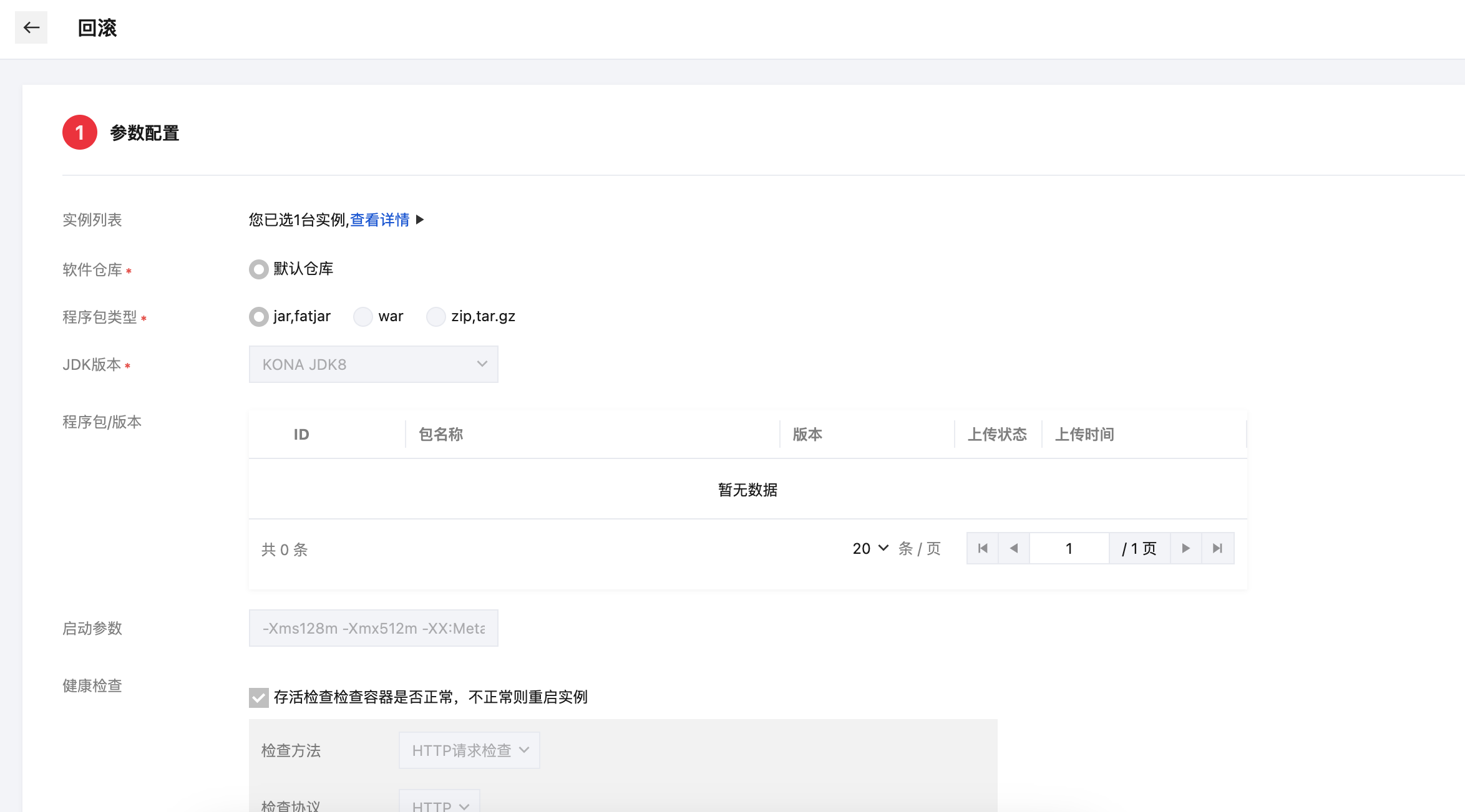Jump to last page of table
This screenshot has width=1465, height=812.
click(x=1217, y=548)
